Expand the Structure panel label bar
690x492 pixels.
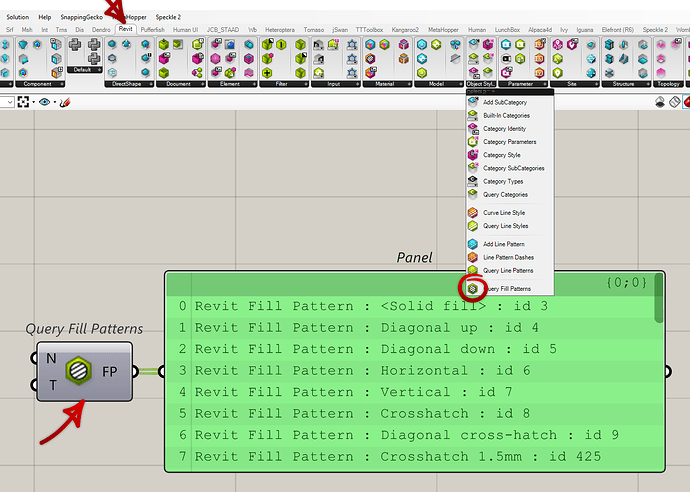pos(625,84)
